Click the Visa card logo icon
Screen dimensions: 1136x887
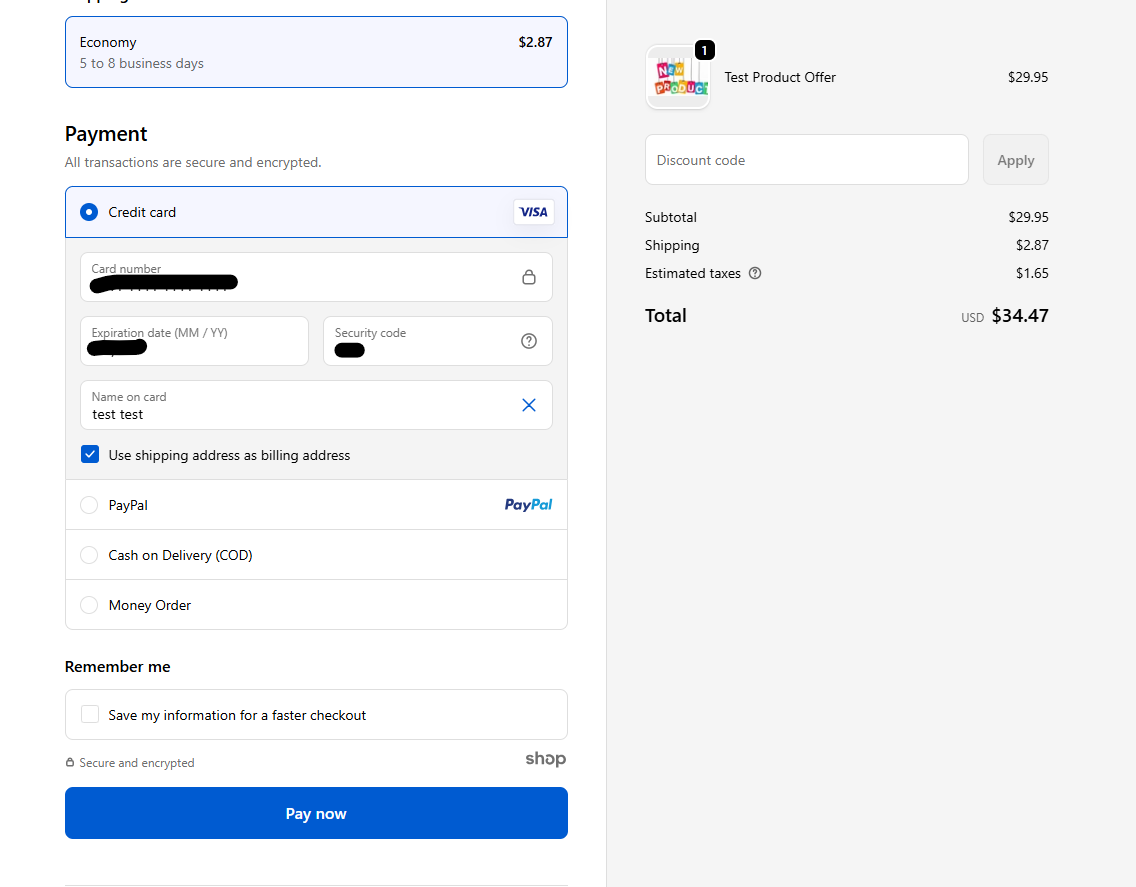point(533,212)
